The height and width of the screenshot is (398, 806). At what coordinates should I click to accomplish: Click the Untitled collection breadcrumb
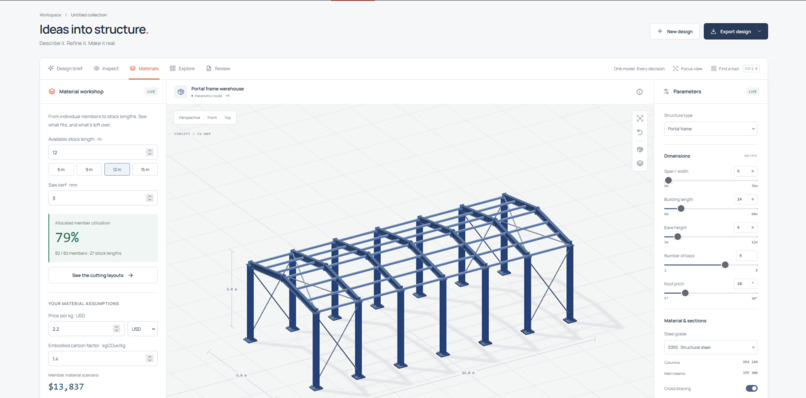click(89, 15)
